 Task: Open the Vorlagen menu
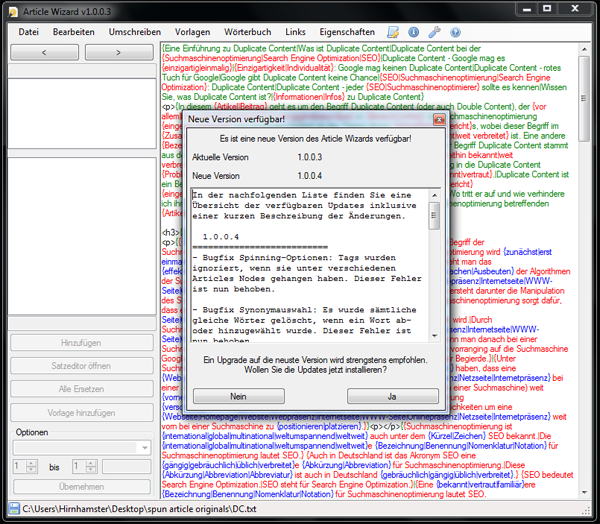click(192, 32)
